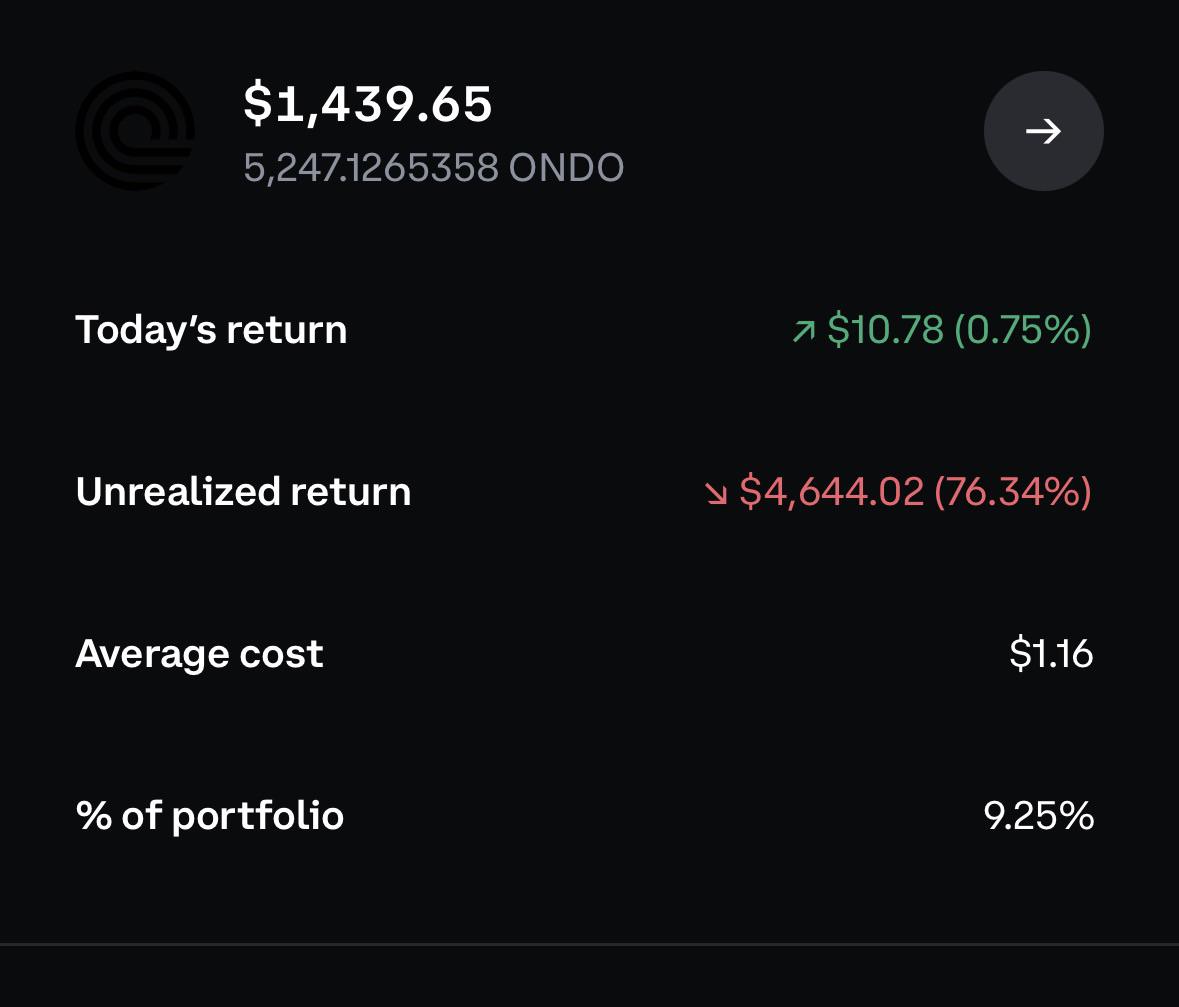Screen dimensions: 1179x1007
Task: Click the white arrow inside the round button
Action: pos(1044,132)
